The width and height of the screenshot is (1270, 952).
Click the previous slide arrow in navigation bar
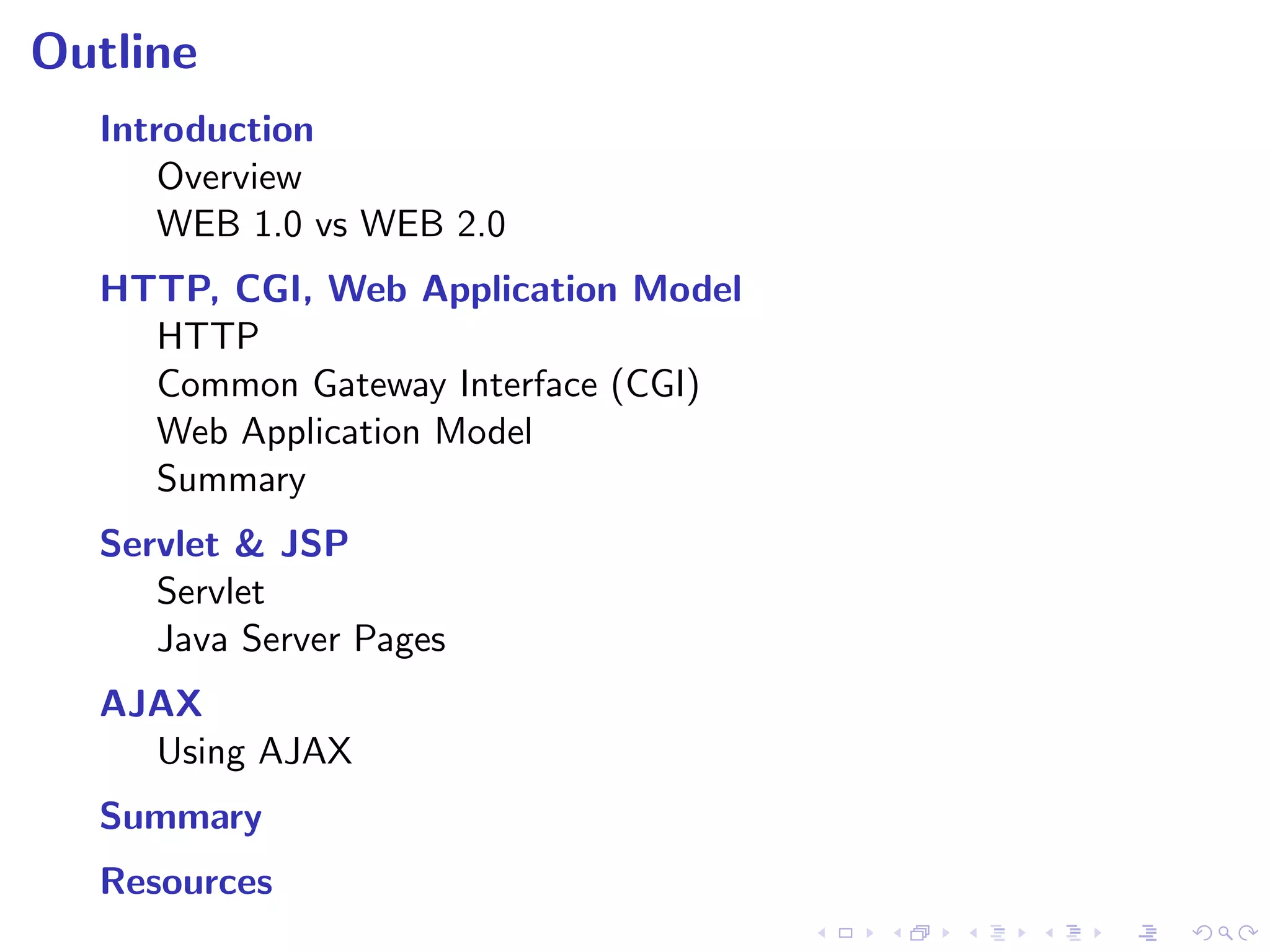(x=822, y=933)
